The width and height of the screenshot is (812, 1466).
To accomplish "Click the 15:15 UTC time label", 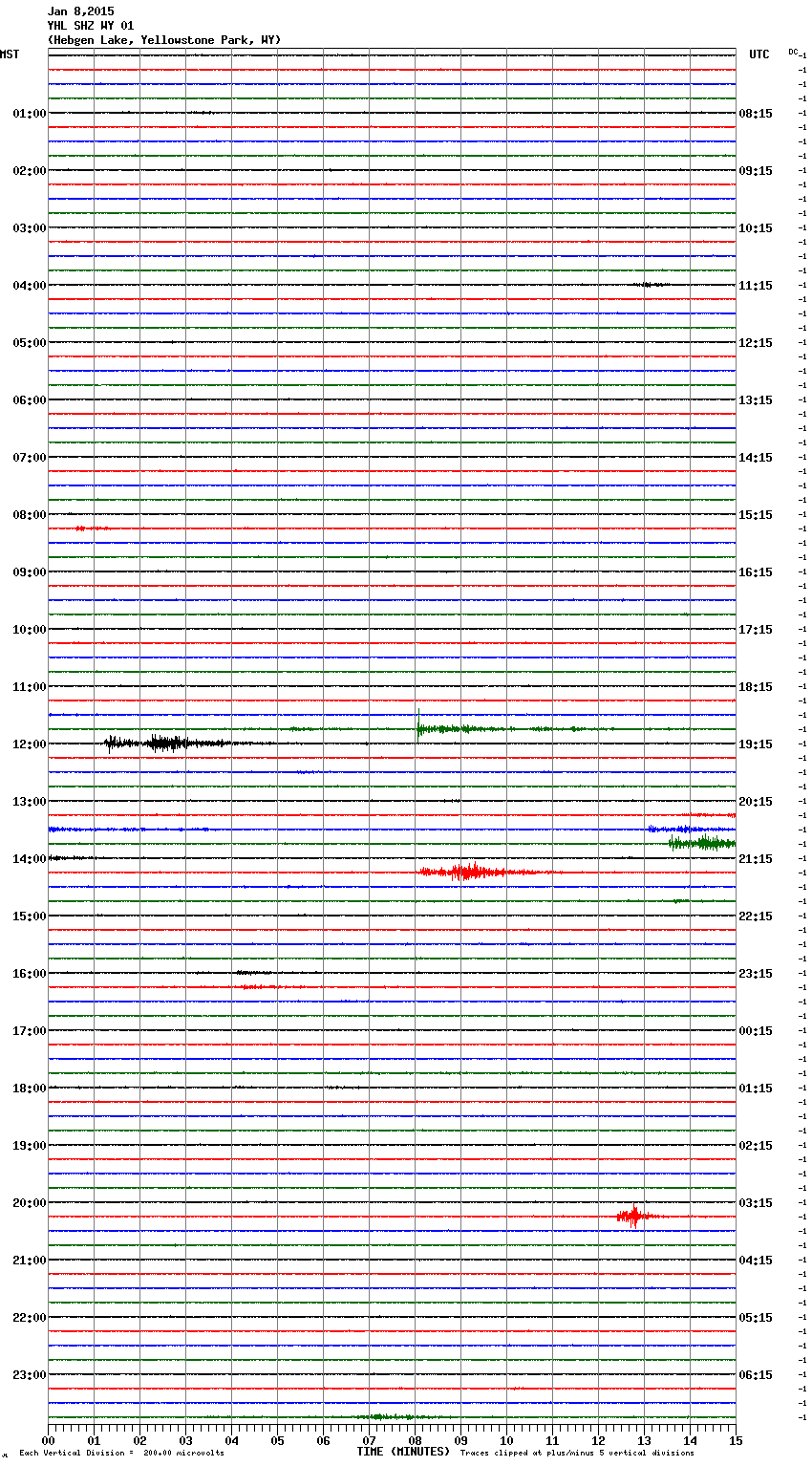I will (x=756, y=515).
